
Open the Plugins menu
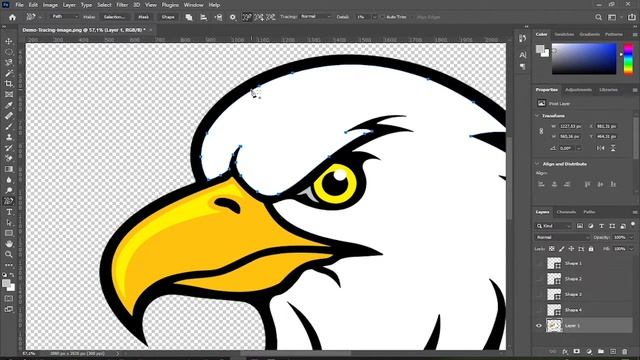click(x=170, y=5)
